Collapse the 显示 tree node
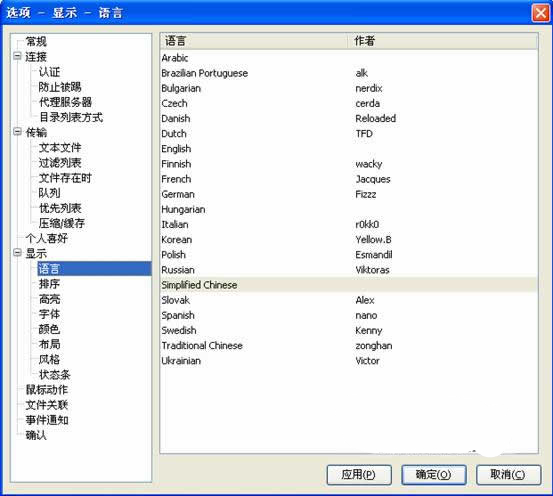The image size is (553, 496). (17, 253)
